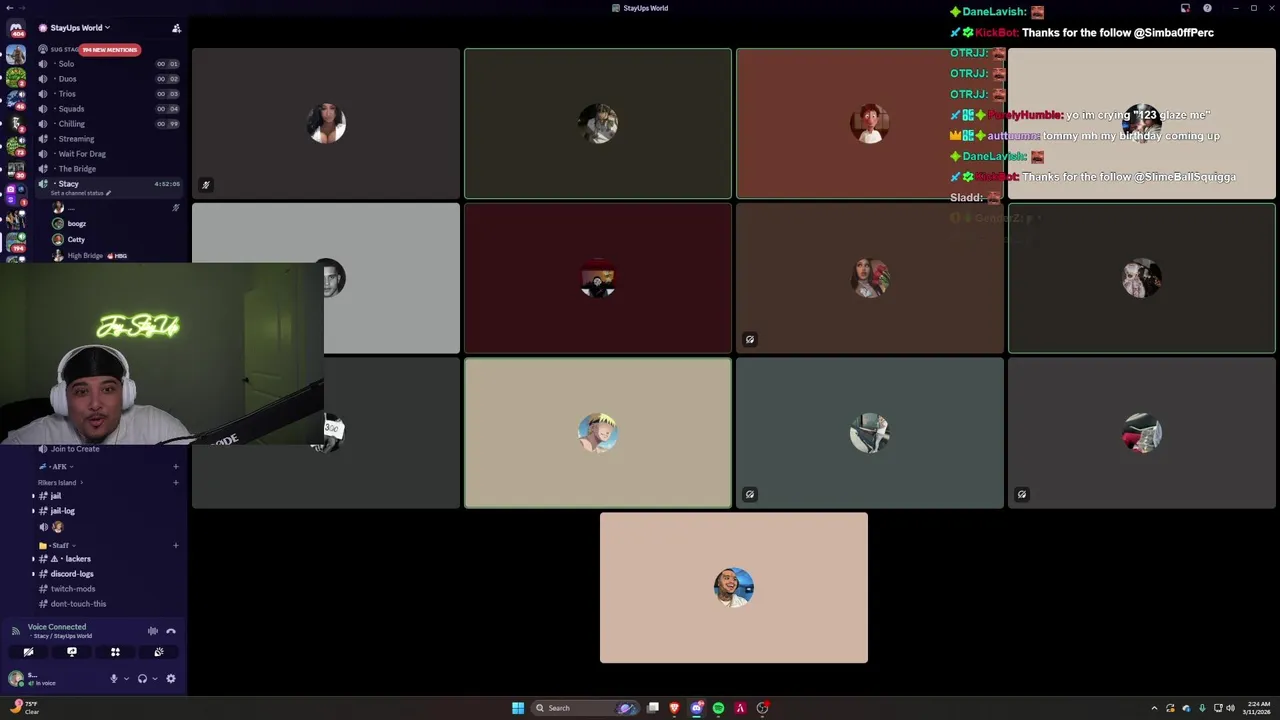Show hidden system tray icons chevron
The height and width of the screenshot is (720, 1280).
click(x=1154, y=708)
